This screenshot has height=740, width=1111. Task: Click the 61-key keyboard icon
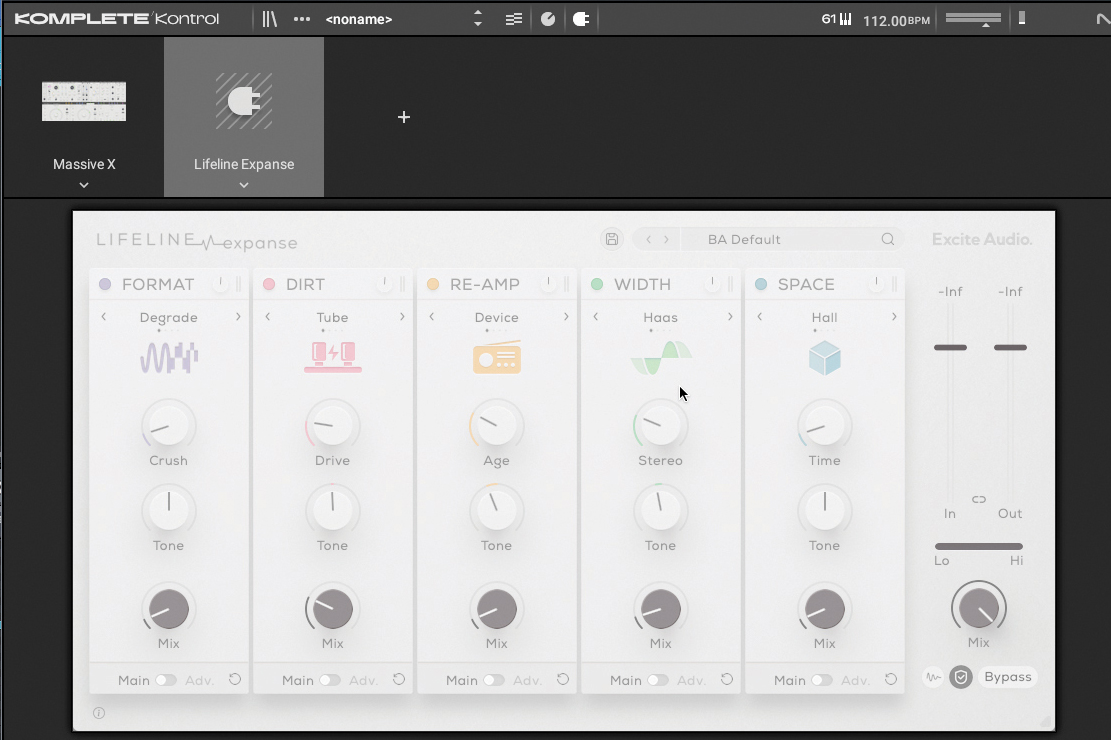[x=836, y=19]
